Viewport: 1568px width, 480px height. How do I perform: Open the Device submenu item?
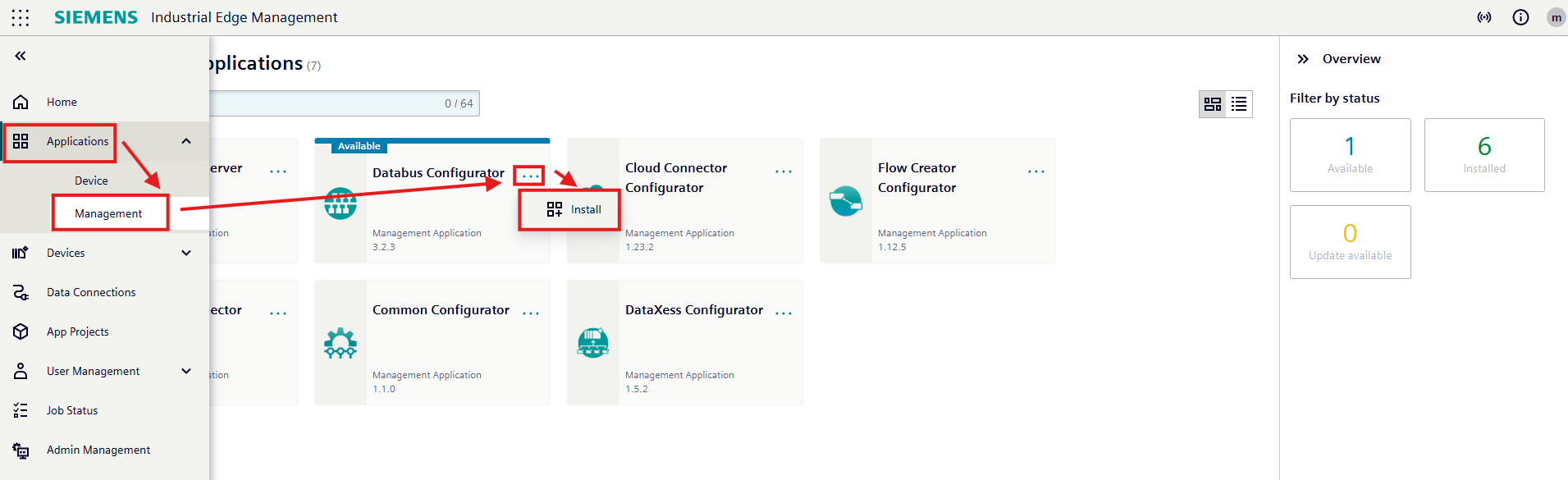point(91,181)
